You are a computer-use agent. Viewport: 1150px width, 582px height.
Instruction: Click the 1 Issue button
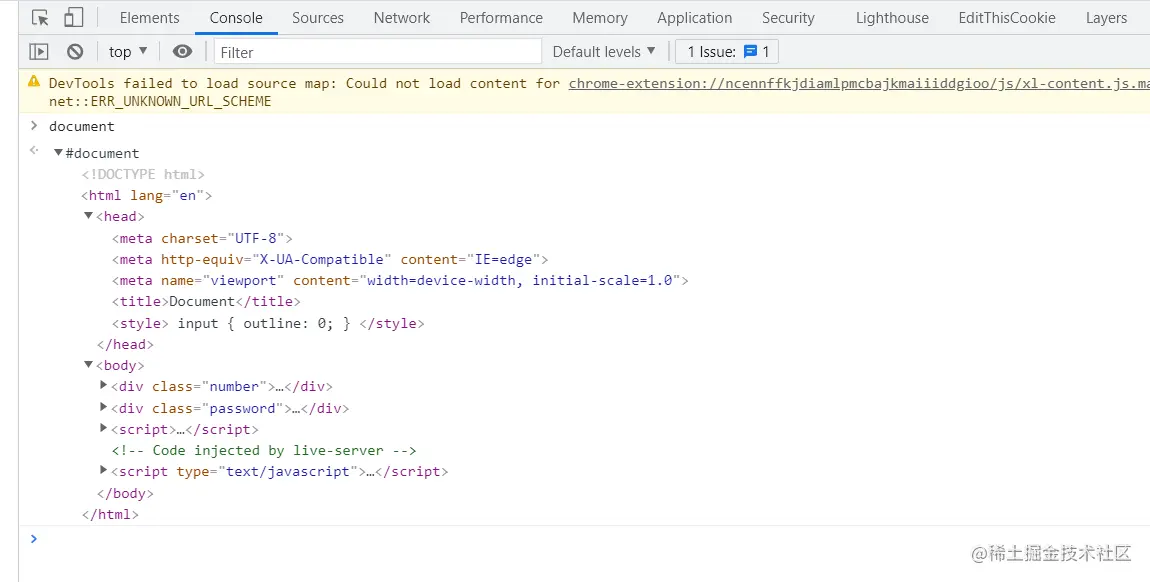point(727,51)
